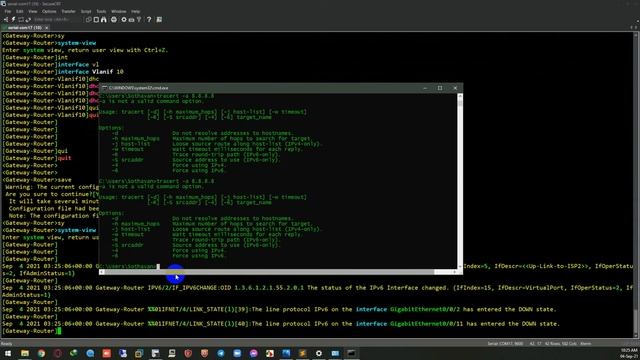Viewport: 640px width, 360px height.
Task: Click the 'Ready' status bar text
Action: point(7,344)
